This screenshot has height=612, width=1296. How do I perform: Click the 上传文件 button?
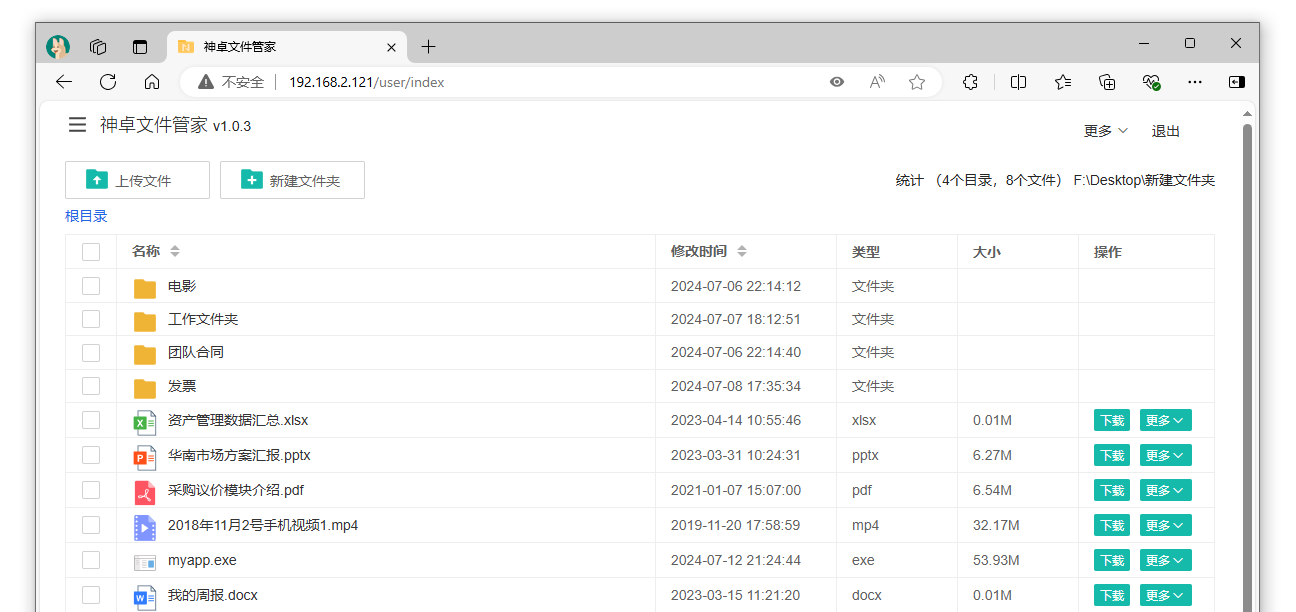[x=137, y=180]
